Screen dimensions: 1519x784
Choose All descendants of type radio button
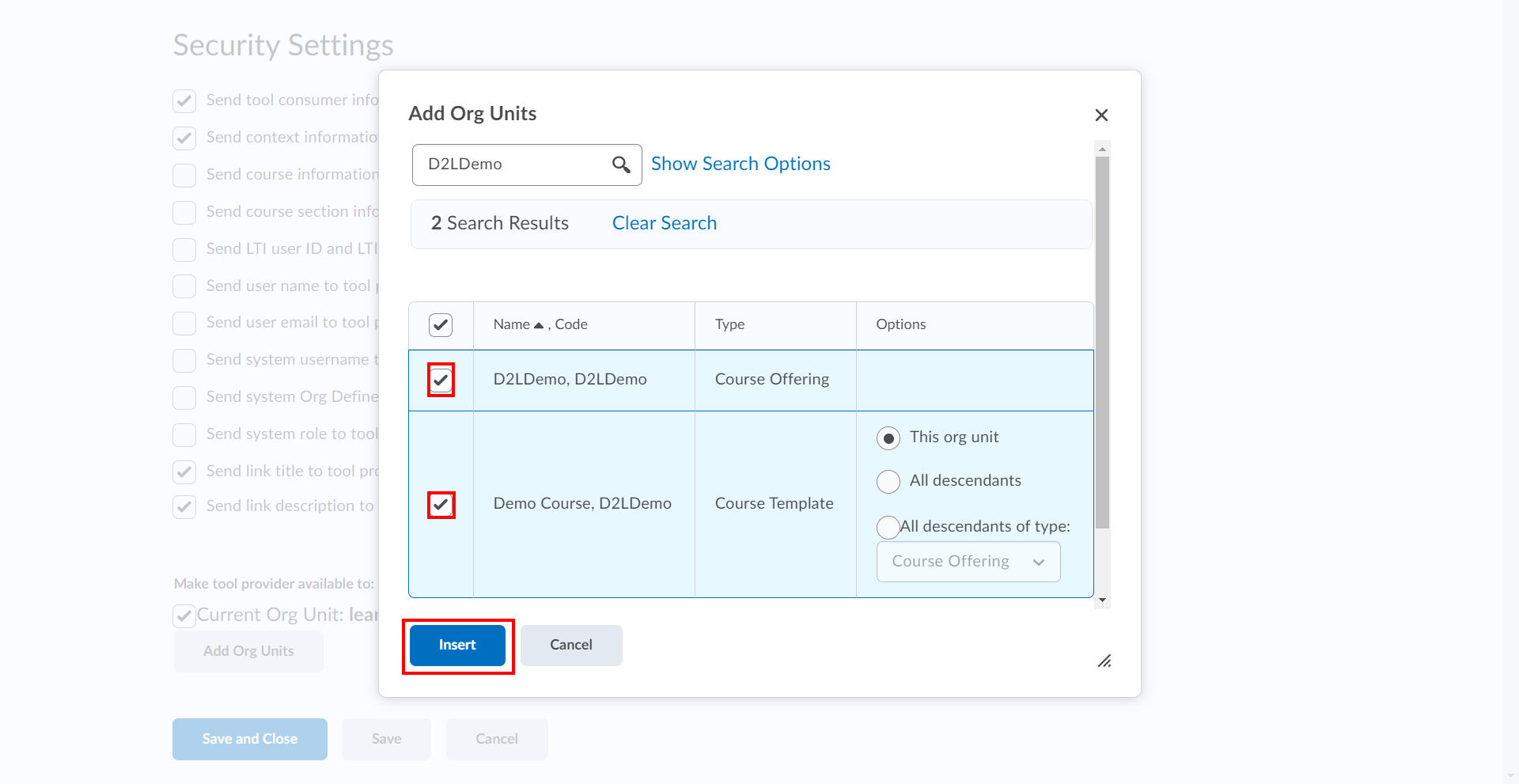pyautogui.click(x=888, y=527)
